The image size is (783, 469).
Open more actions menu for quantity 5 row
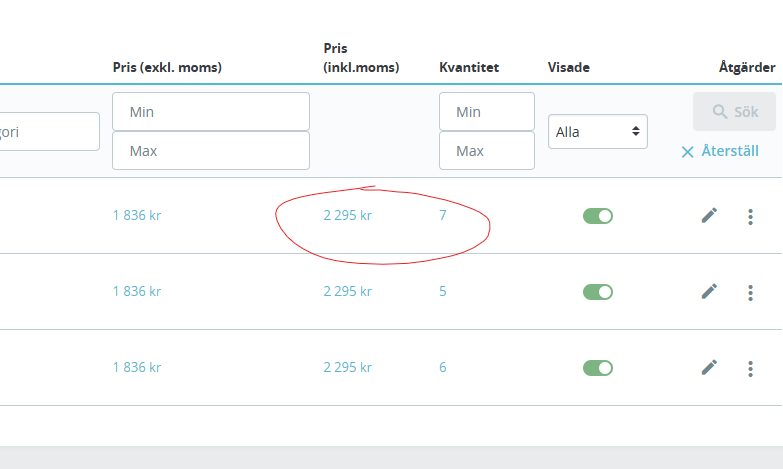pyautogui.click(x=750, y=293)
